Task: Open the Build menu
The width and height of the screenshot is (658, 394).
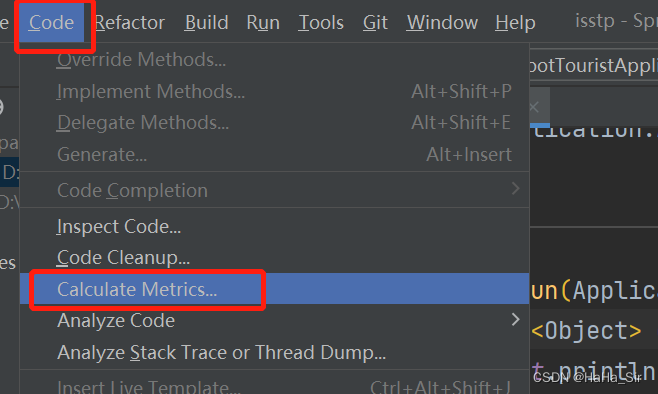Action: pos(206,23)
